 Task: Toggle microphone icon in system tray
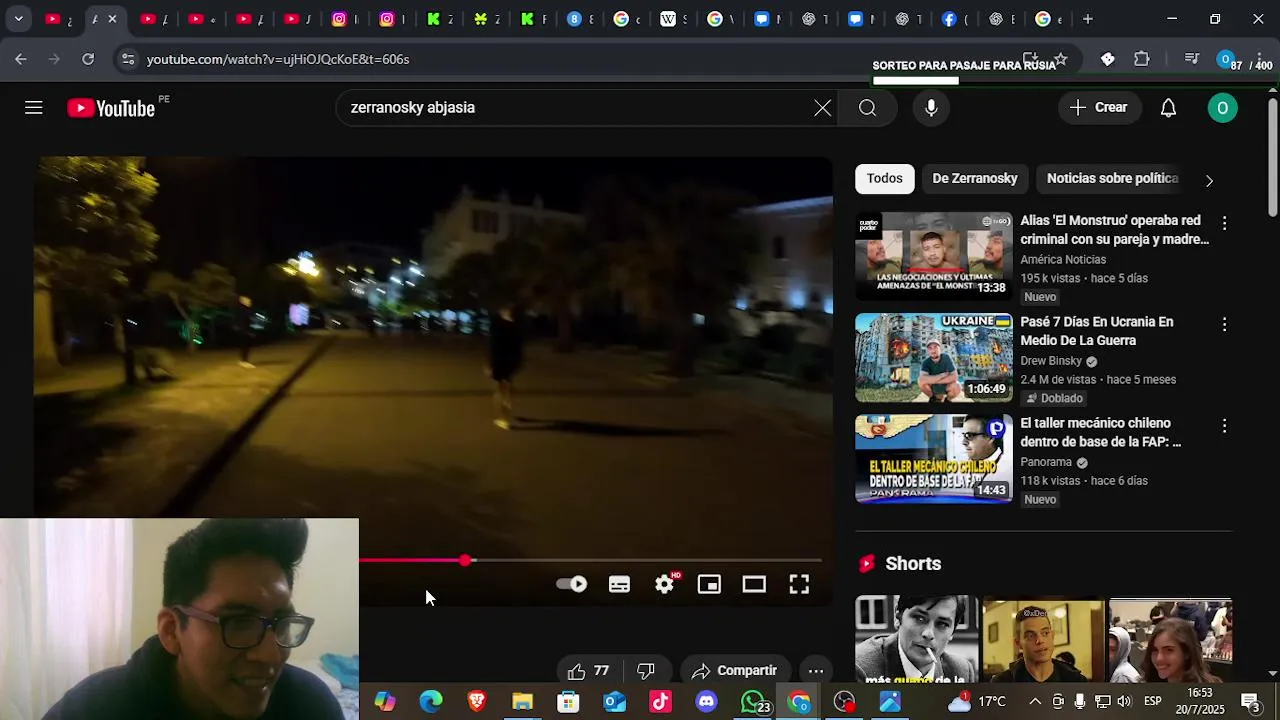click(1080, 702)
